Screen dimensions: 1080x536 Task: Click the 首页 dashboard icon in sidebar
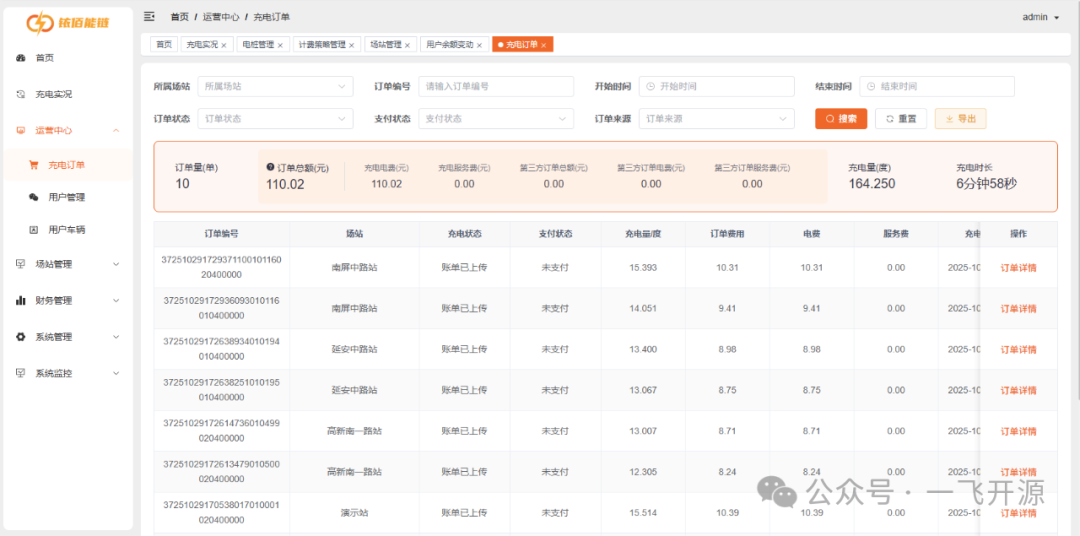pos(21,58)
